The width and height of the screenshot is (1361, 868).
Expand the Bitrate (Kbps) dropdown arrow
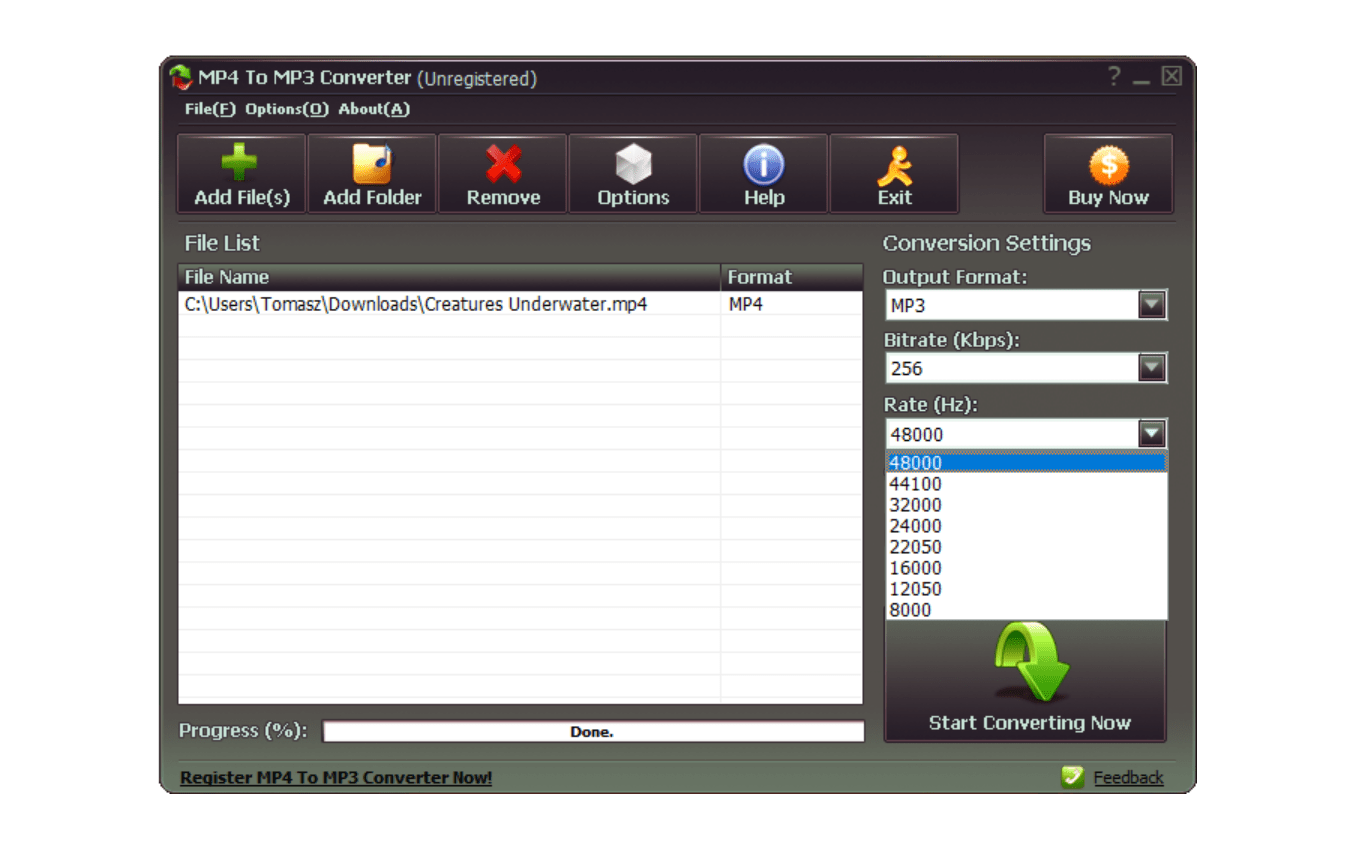[1152, 369]
